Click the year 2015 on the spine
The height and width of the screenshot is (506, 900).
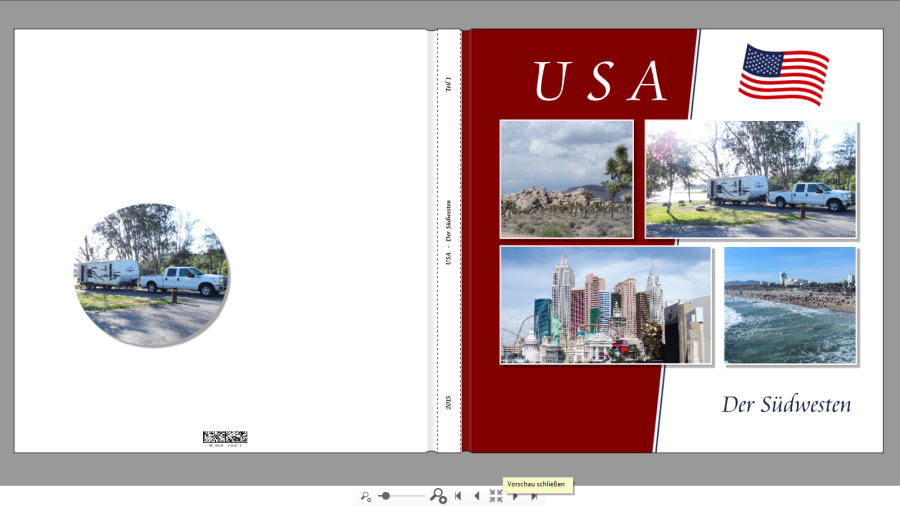click(448, 403)
